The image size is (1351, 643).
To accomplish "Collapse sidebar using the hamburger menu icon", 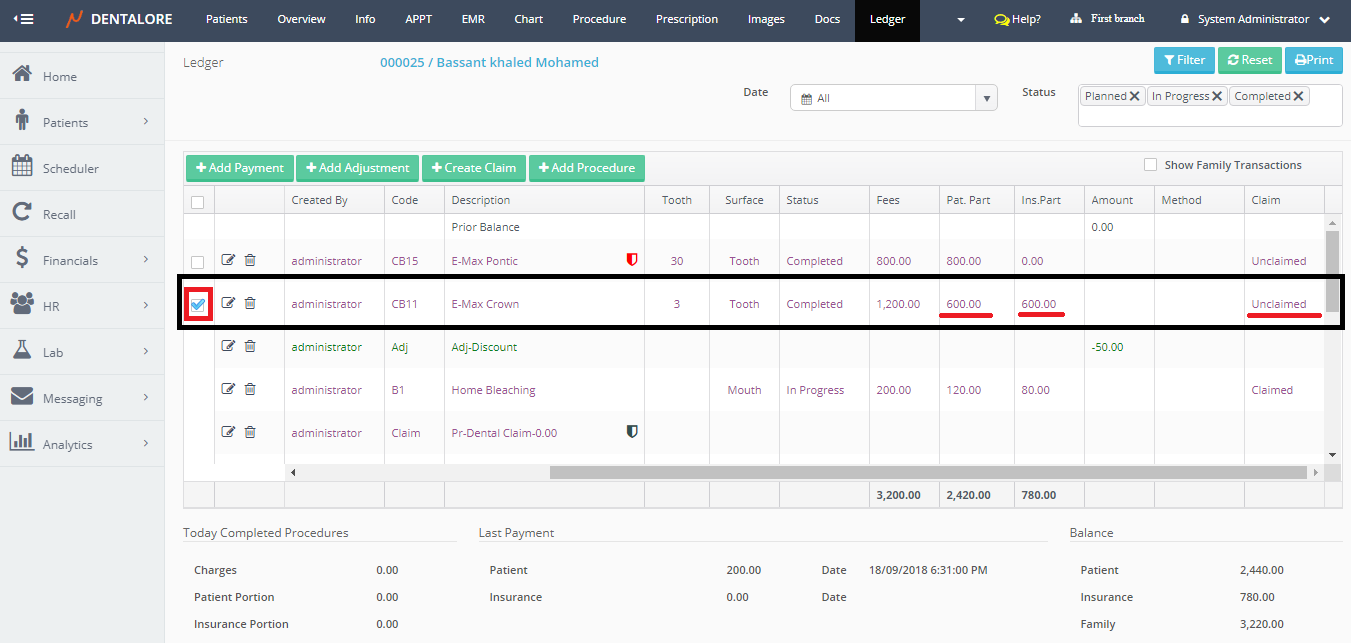I will [x=22, y=19].
